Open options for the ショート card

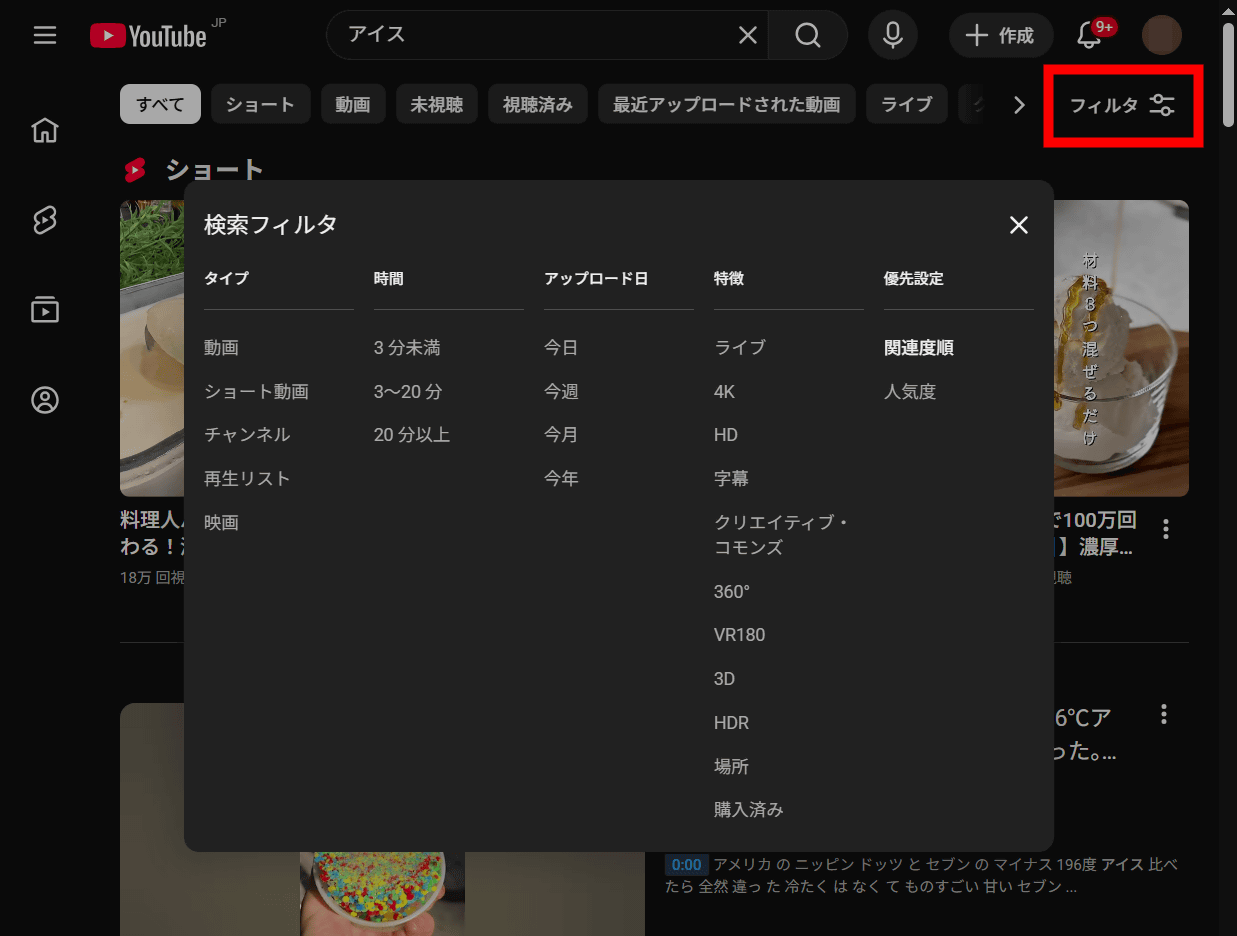tap(1165, 529)
